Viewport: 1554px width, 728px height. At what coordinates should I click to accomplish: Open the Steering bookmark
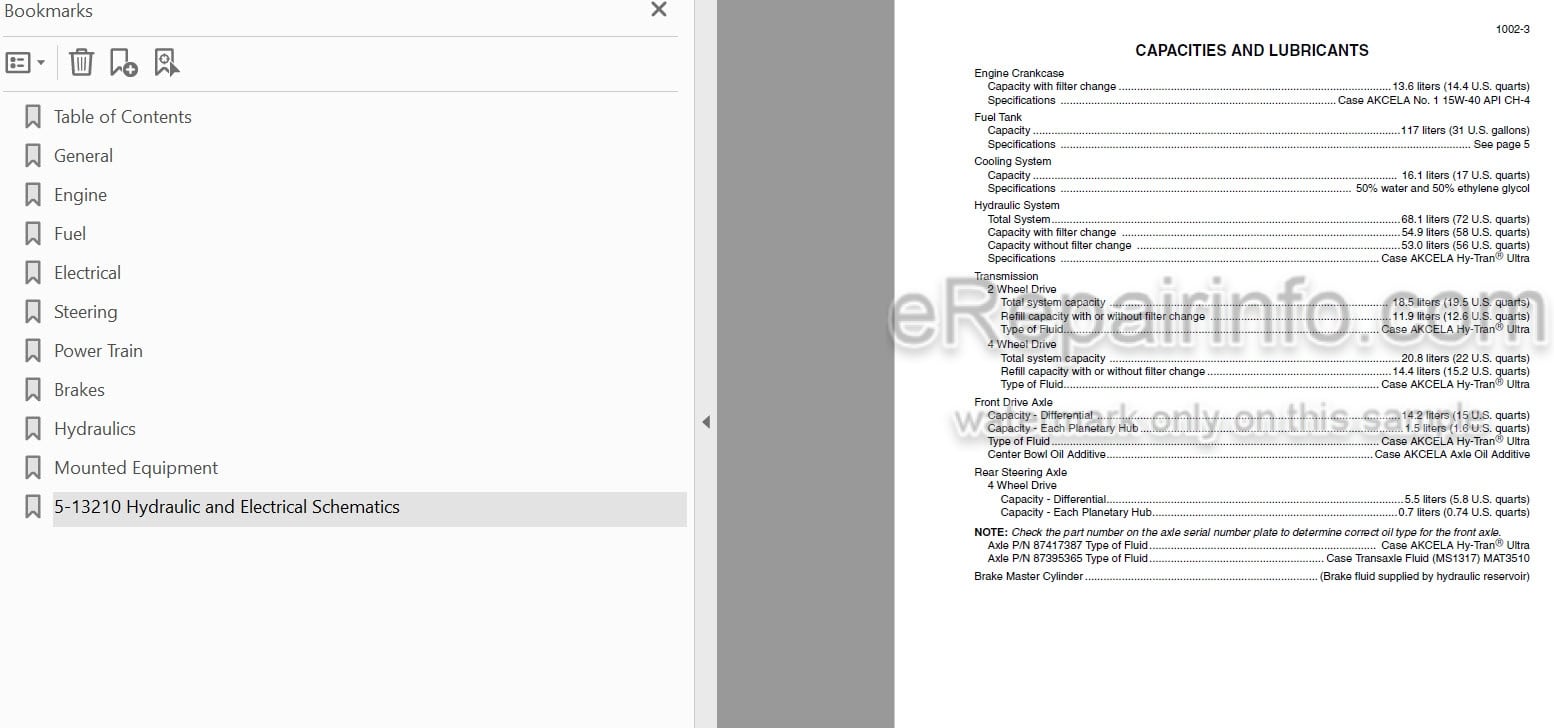(85, 312)
